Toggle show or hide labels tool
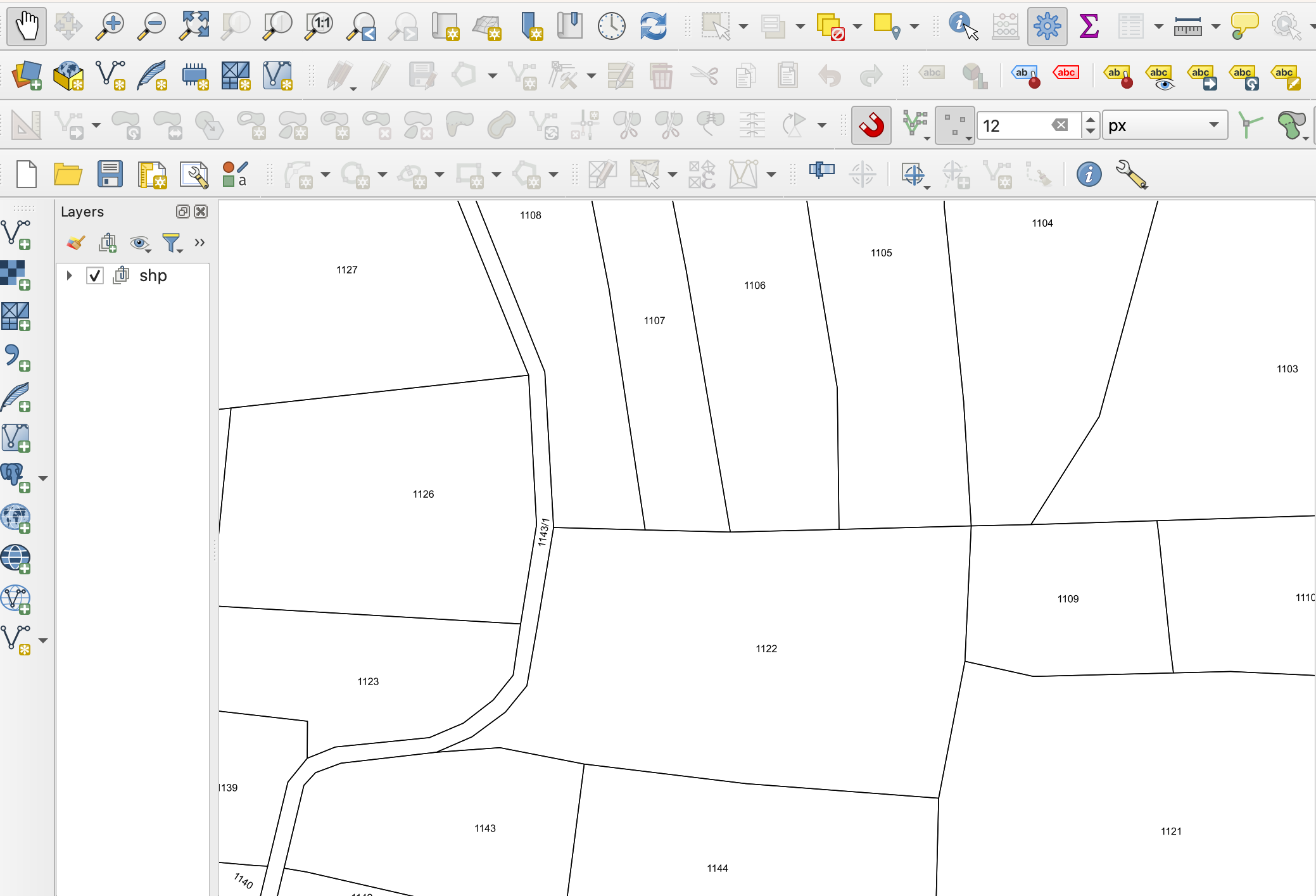Screen dimensions: 1316x896 1160,76
